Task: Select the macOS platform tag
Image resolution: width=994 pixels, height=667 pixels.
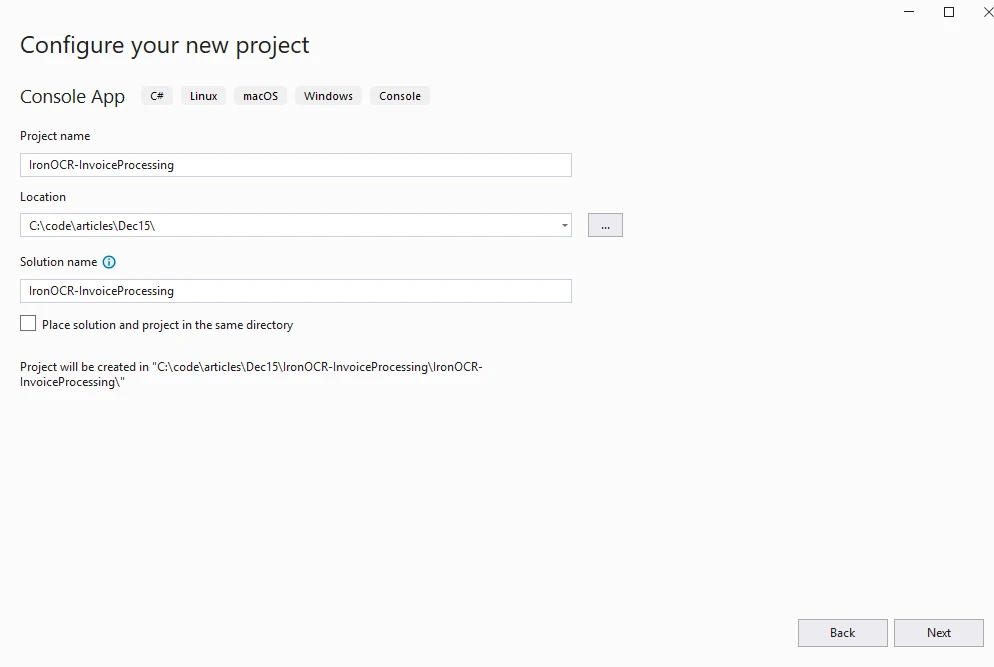Action: click(260, 96)
